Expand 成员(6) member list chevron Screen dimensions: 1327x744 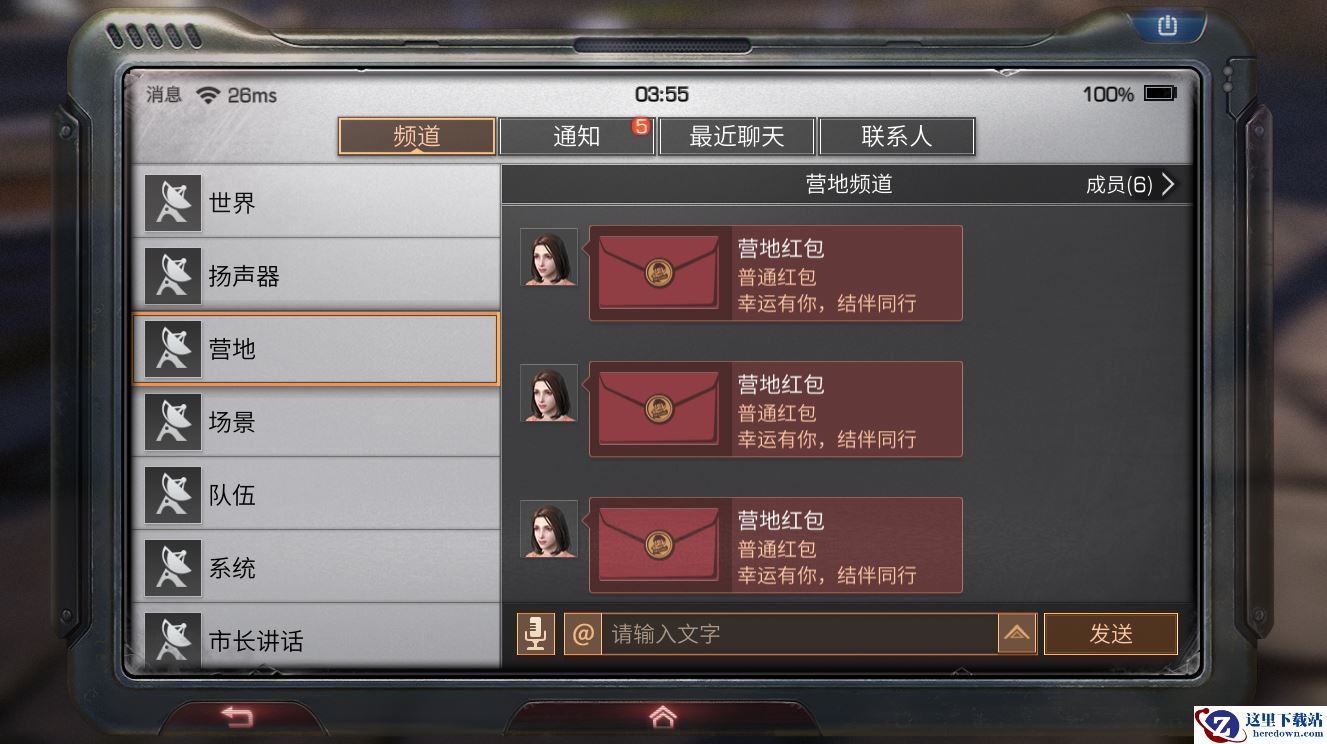1167,185
